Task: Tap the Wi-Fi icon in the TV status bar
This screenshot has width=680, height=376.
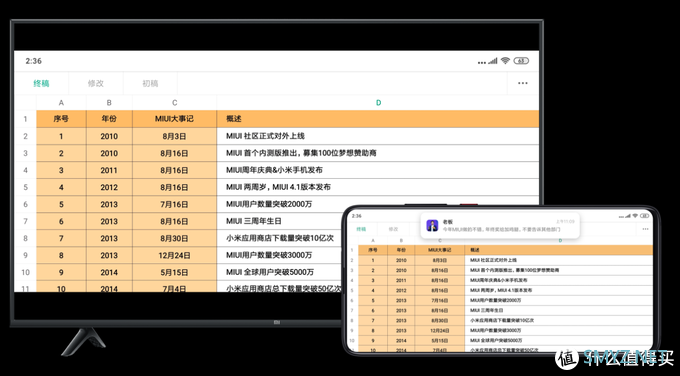Action: tap(505, 61)
